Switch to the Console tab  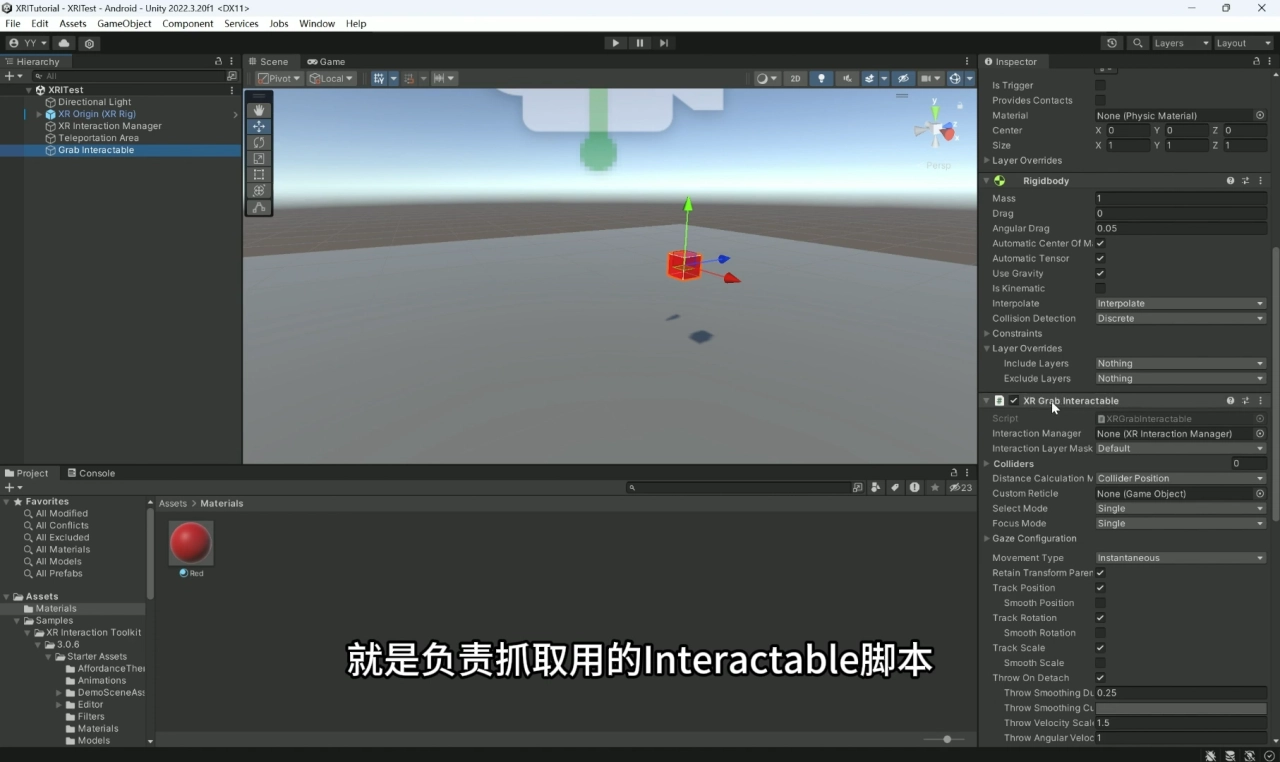tap(91, 473)
